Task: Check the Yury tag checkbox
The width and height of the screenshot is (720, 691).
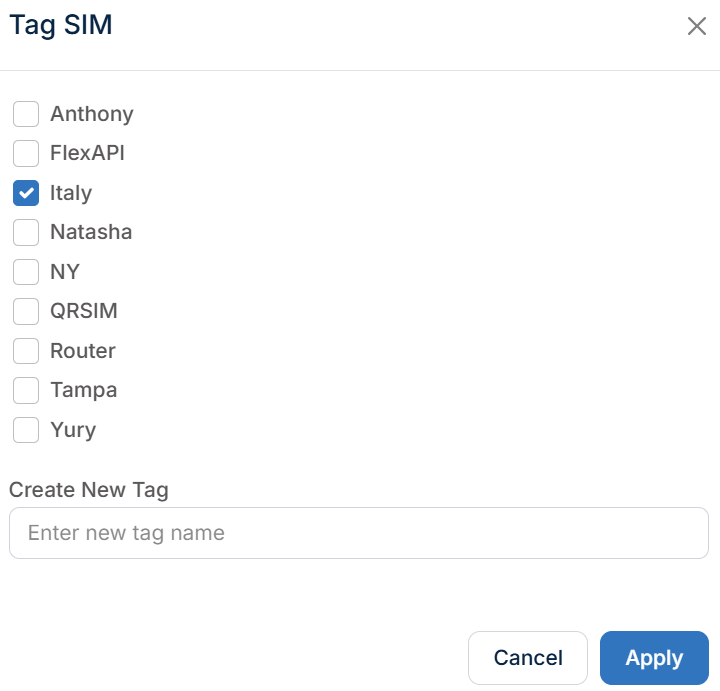Action: 26,430
